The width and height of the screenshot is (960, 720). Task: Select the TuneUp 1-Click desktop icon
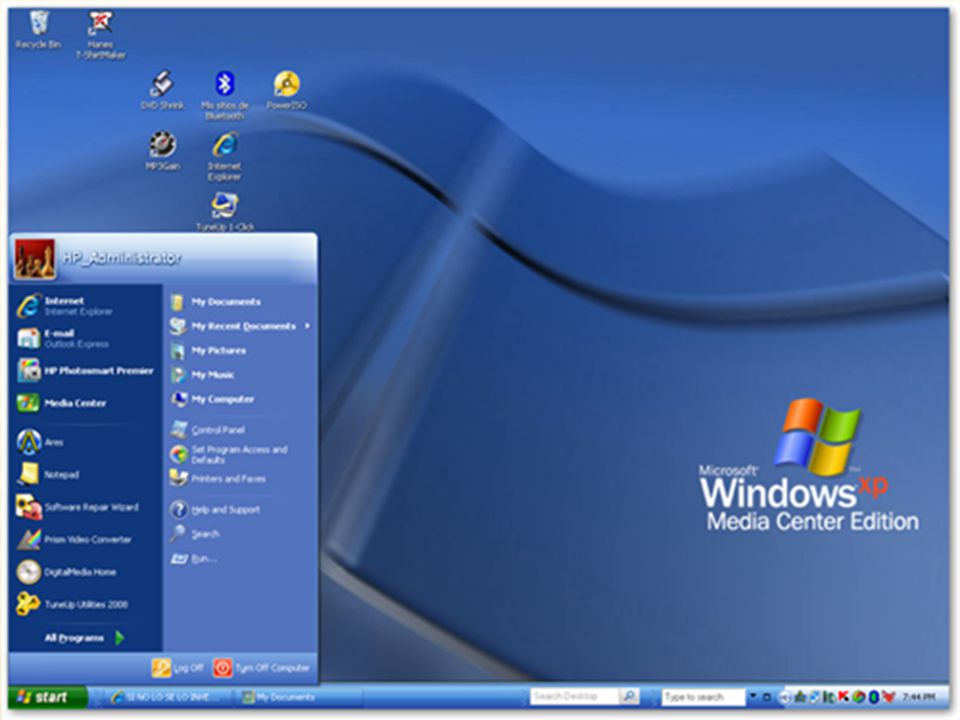click(225, 211)
